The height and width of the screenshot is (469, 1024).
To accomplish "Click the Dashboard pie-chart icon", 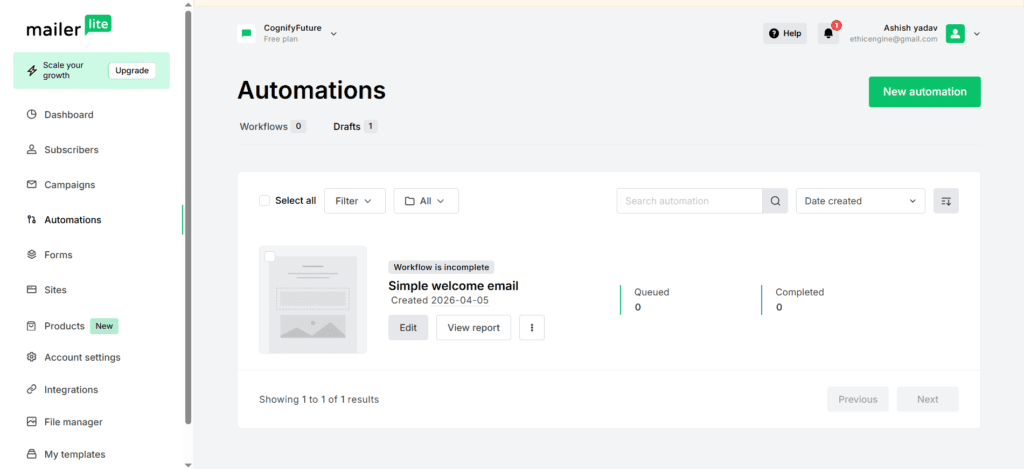I will click(31, 114).
